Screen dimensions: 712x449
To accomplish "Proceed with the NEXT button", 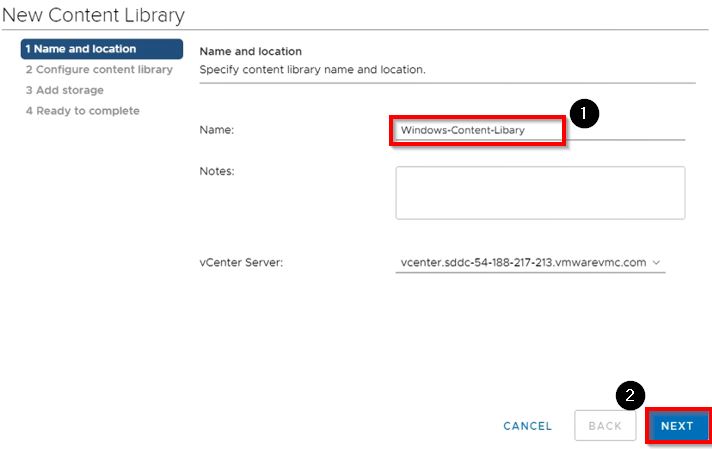I will tap(677, 426).
